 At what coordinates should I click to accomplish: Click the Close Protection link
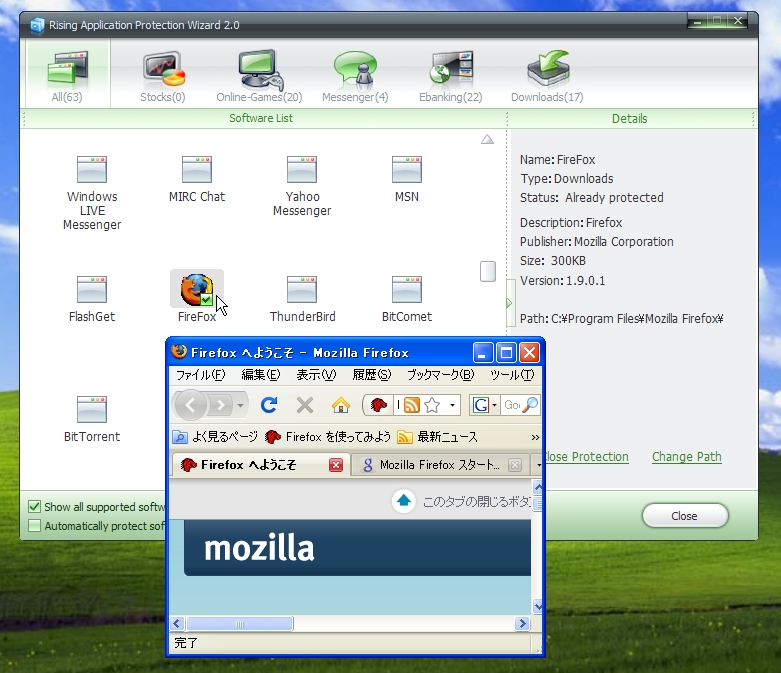pyautogui.click(x=587, y=456)
